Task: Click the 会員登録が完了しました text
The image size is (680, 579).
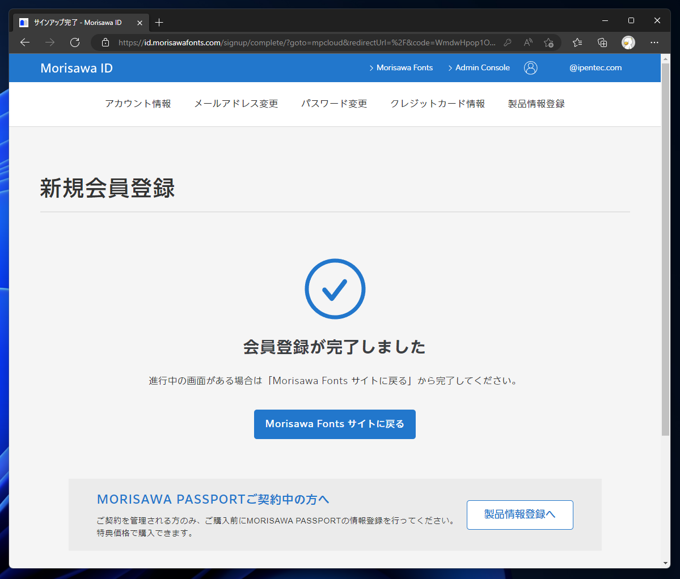Action: tap(334, 347)
